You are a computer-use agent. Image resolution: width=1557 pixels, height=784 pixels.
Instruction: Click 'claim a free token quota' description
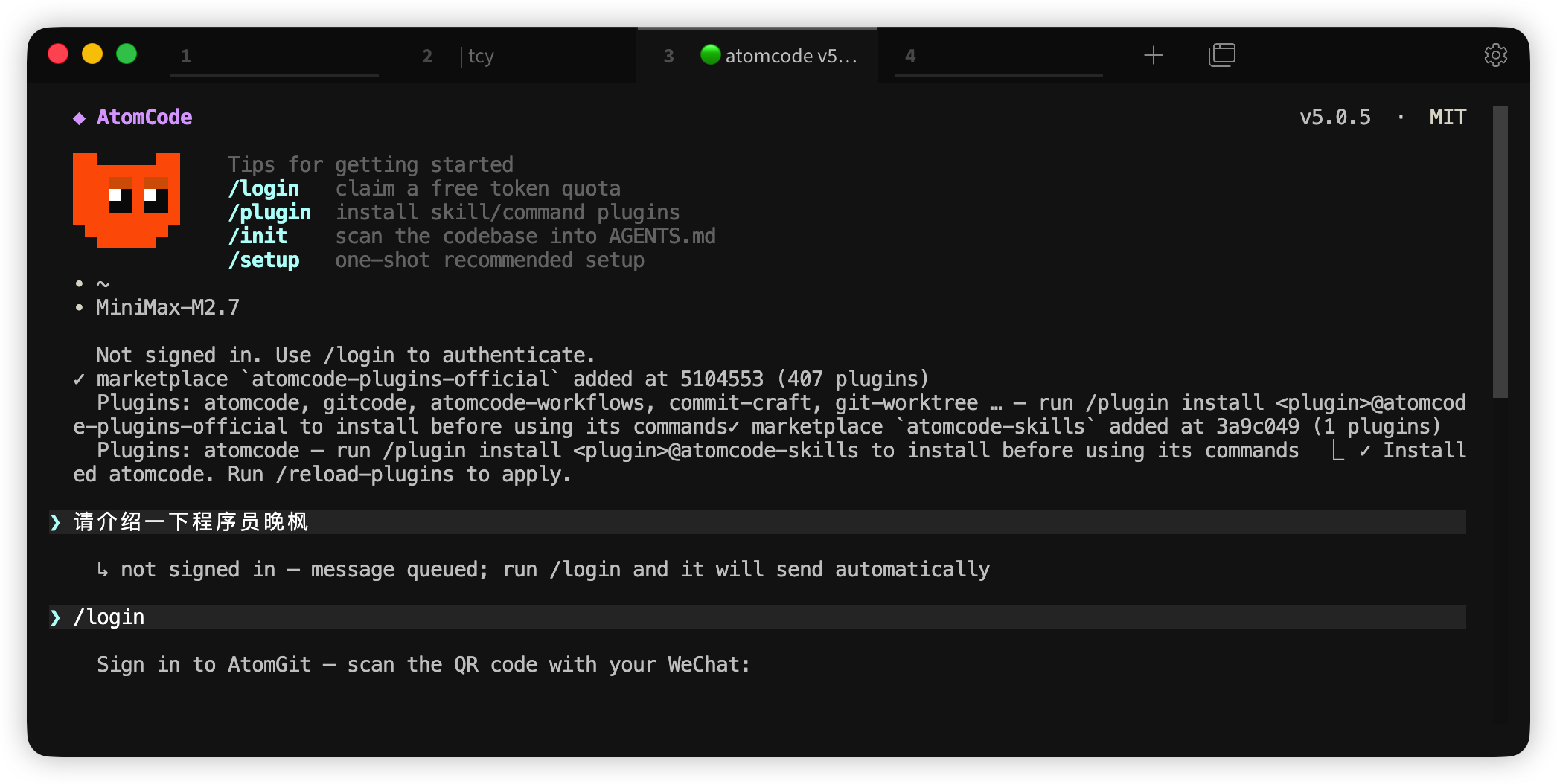478,188
